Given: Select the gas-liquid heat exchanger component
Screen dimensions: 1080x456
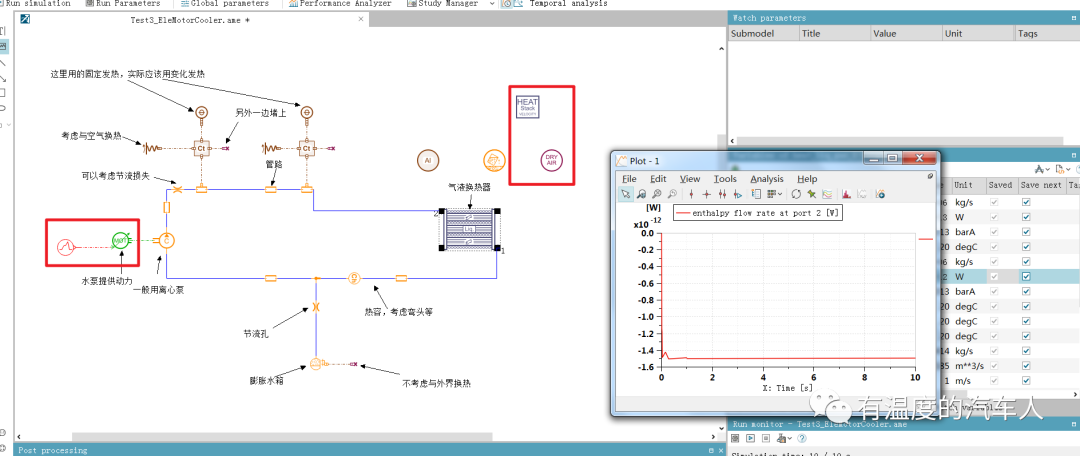Looking at the screenshot, I should click(x=469, y=229).
